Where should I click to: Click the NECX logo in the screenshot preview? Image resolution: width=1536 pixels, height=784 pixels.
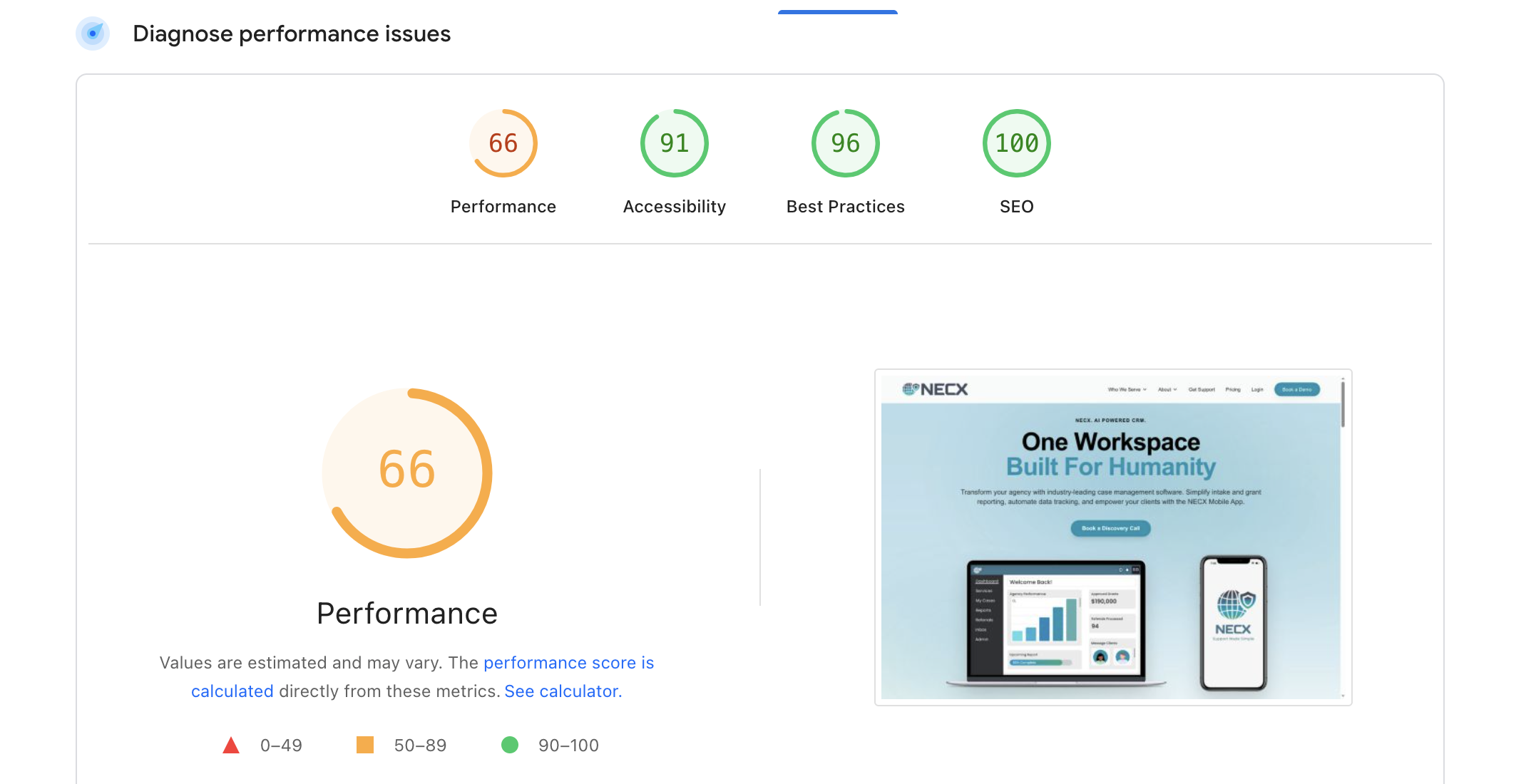pyautogui.click(x=935, y=389)
